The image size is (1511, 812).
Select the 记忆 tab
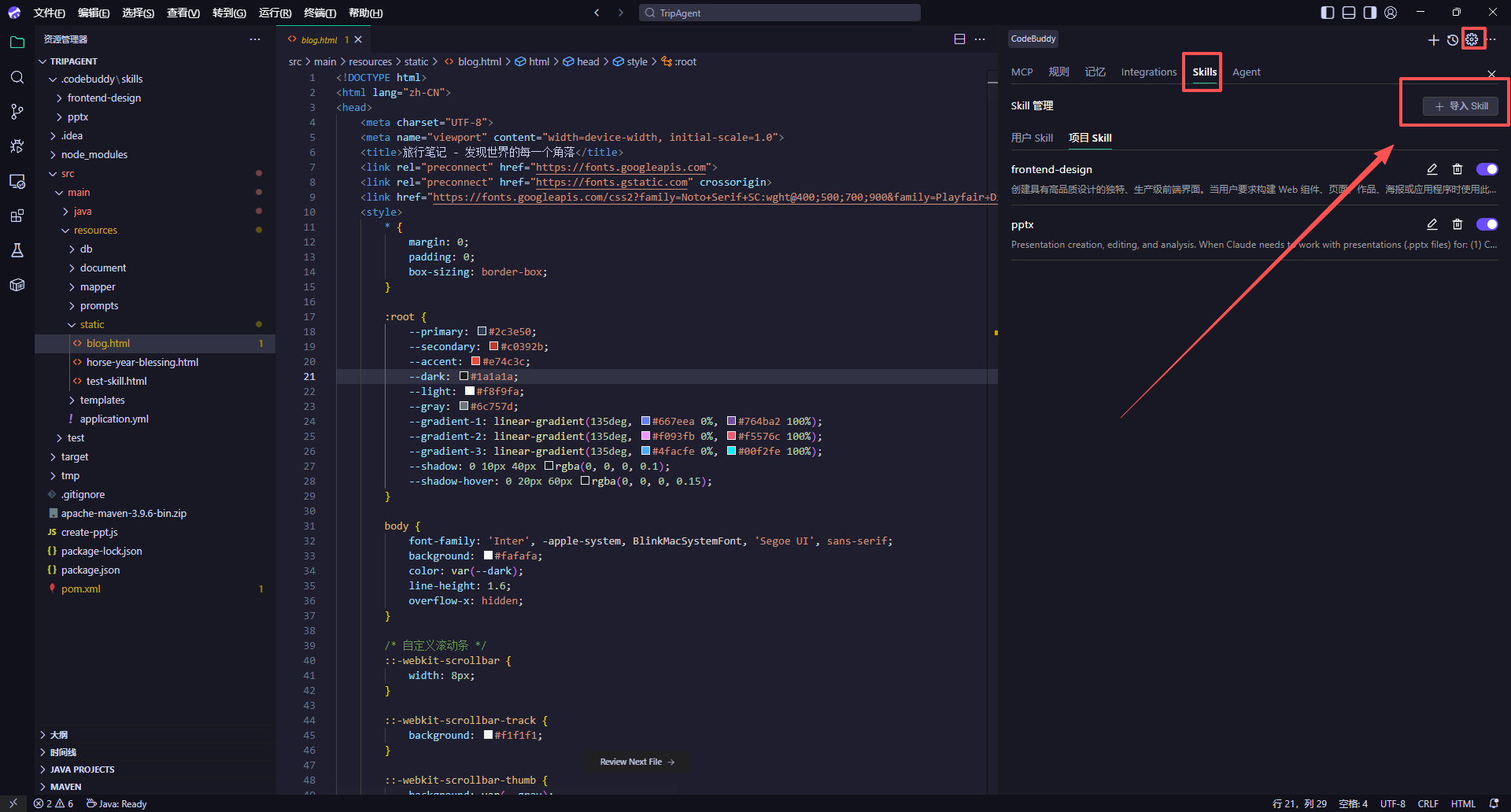tap(1095, 72)
